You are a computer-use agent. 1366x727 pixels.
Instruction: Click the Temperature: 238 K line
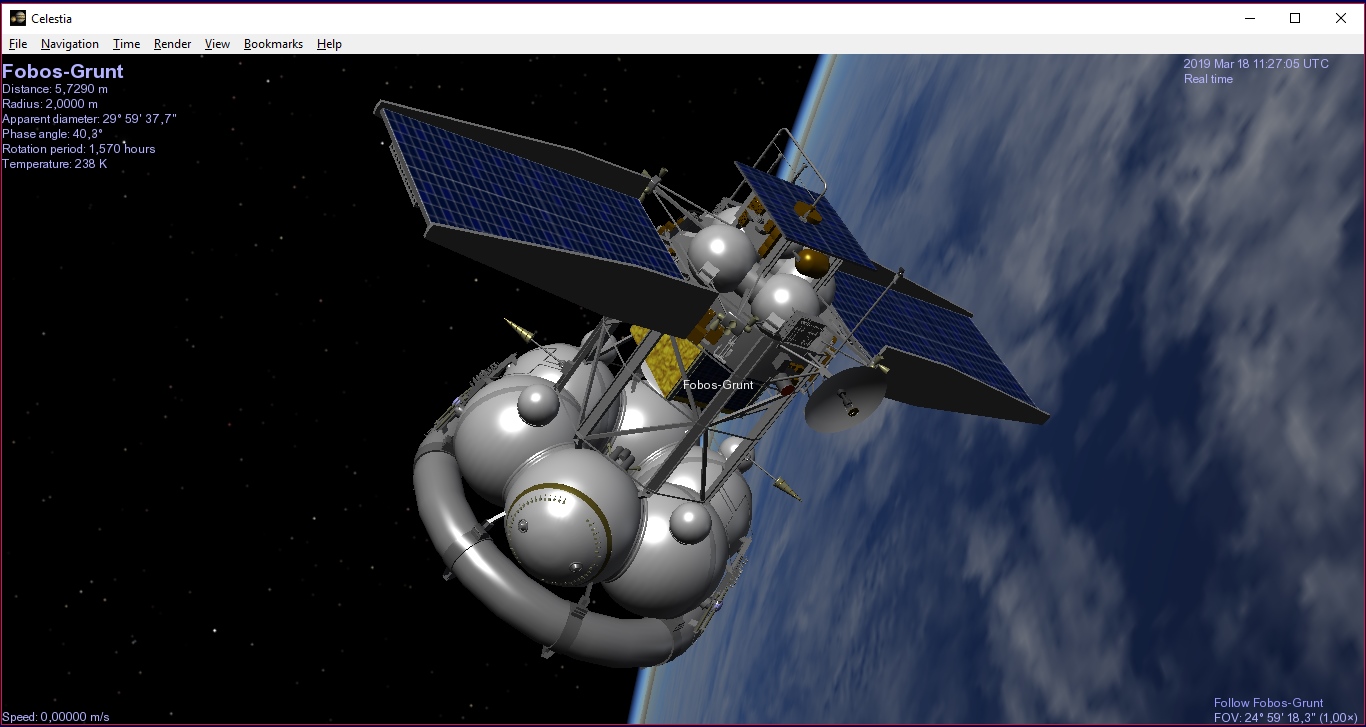(x=55, y=164)
